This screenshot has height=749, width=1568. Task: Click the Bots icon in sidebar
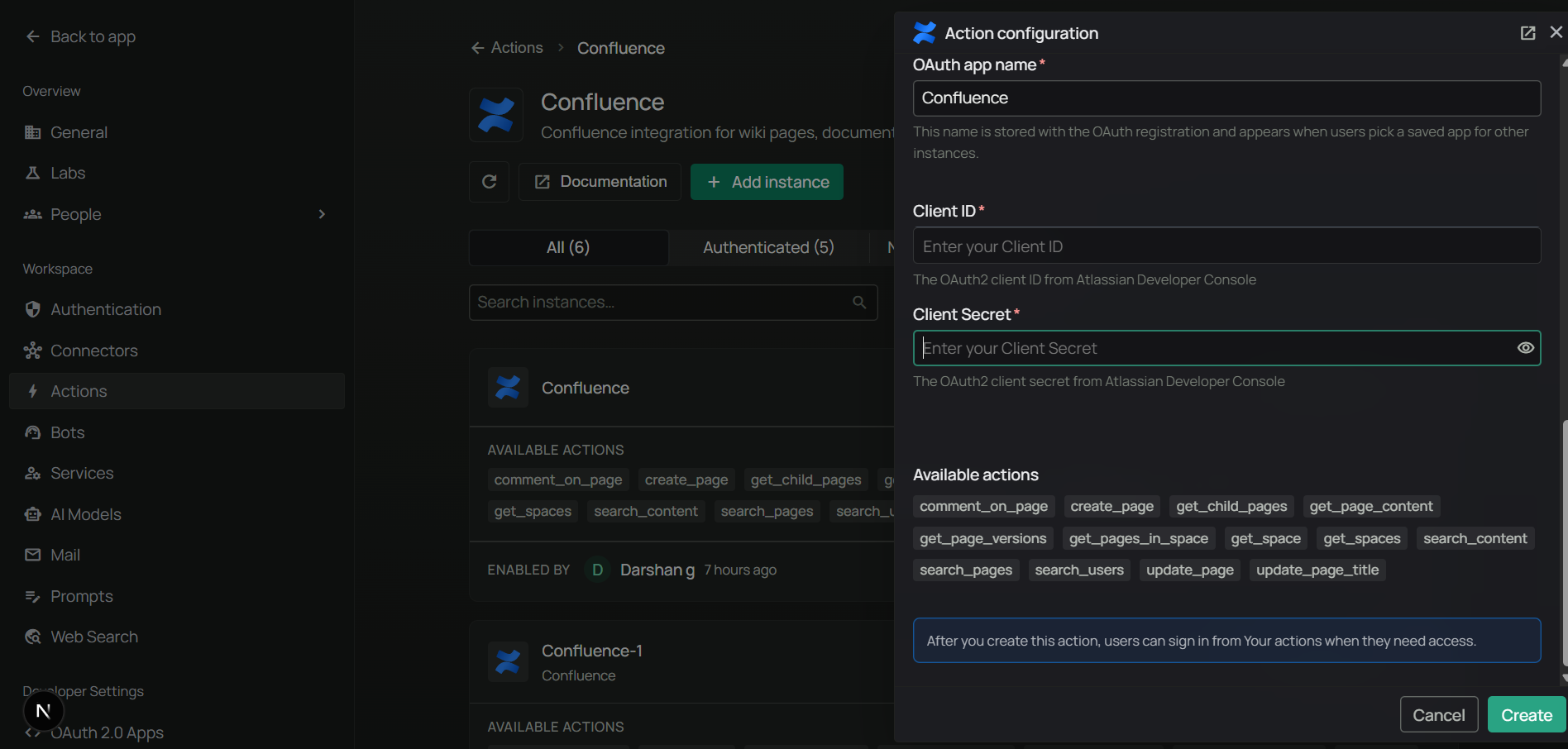tap(33, 432)
